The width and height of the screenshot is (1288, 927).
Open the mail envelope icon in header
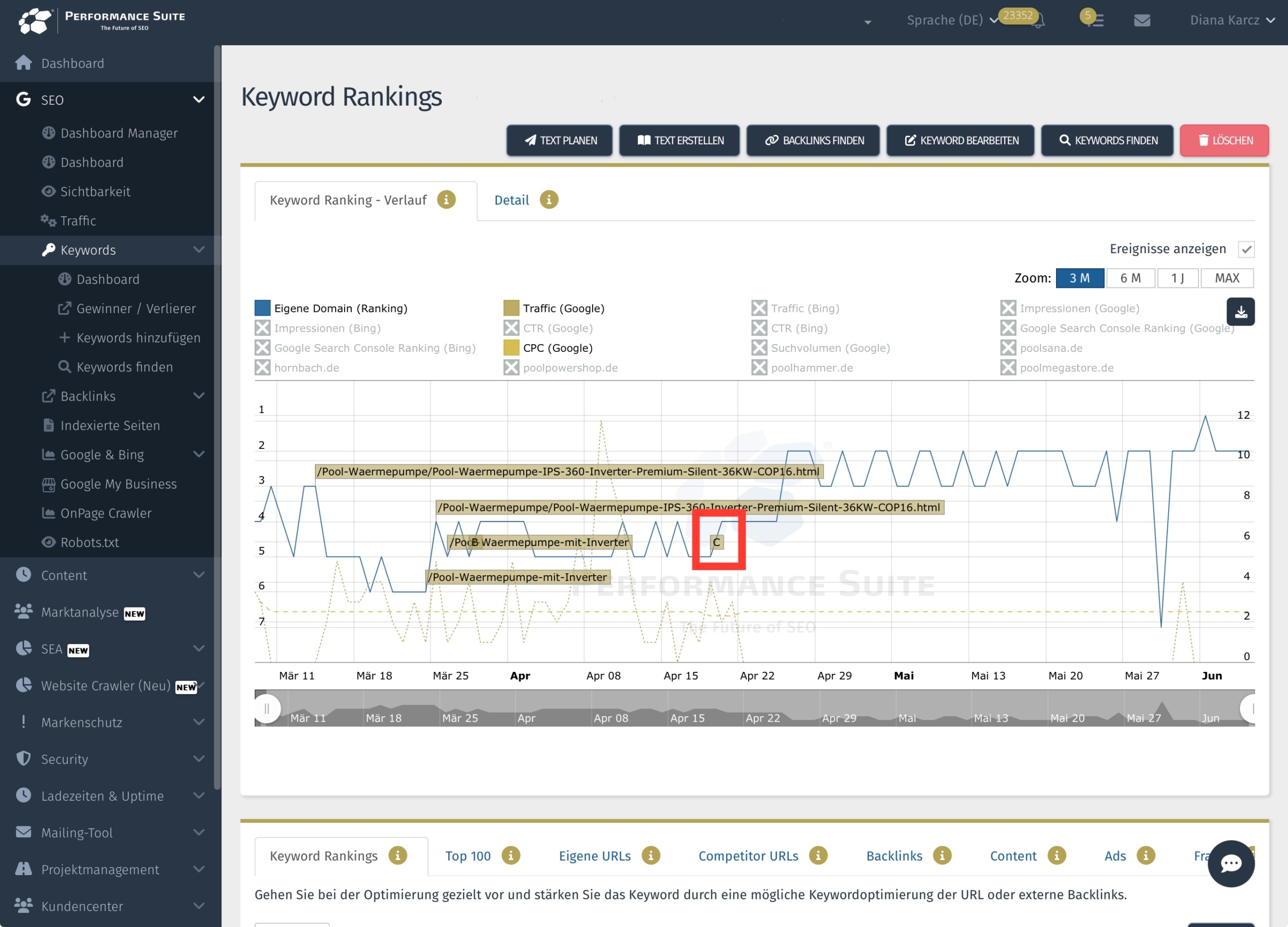(1142, 21)
